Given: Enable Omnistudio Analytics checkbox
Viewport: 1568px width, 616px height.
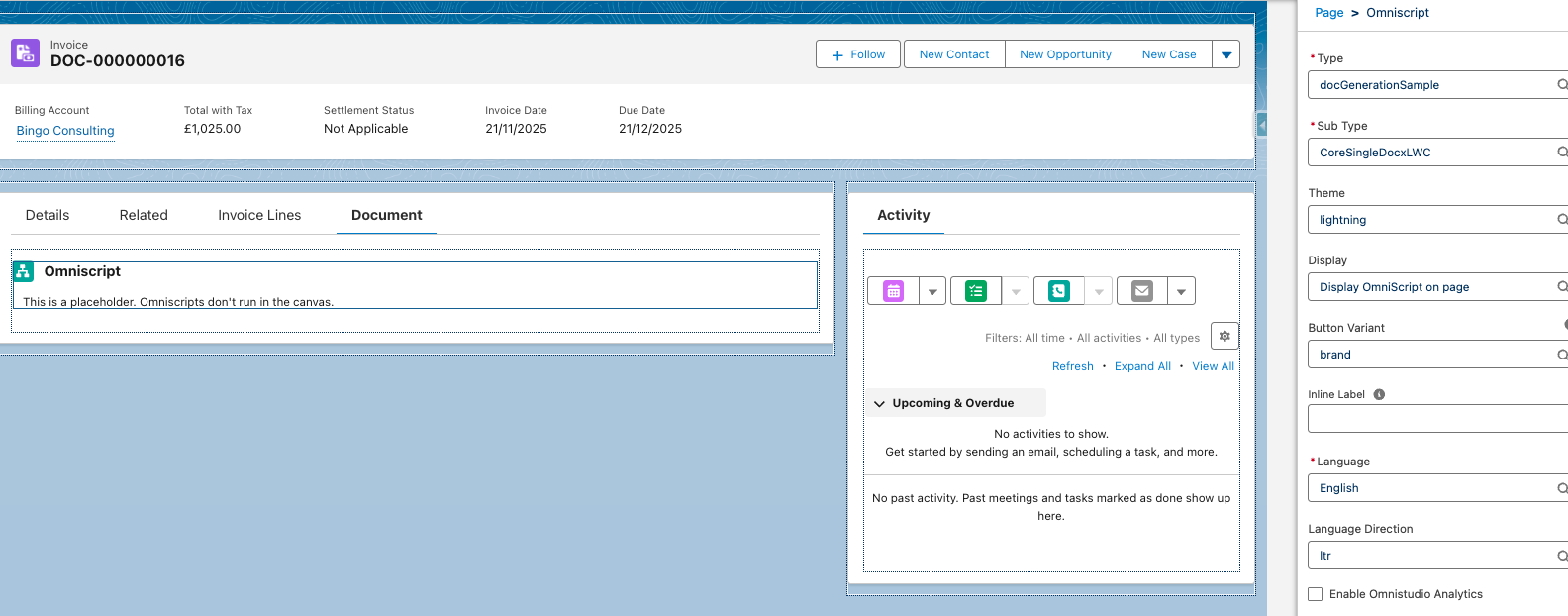Looking at the screenshot, I should [x=1316, y=594].
